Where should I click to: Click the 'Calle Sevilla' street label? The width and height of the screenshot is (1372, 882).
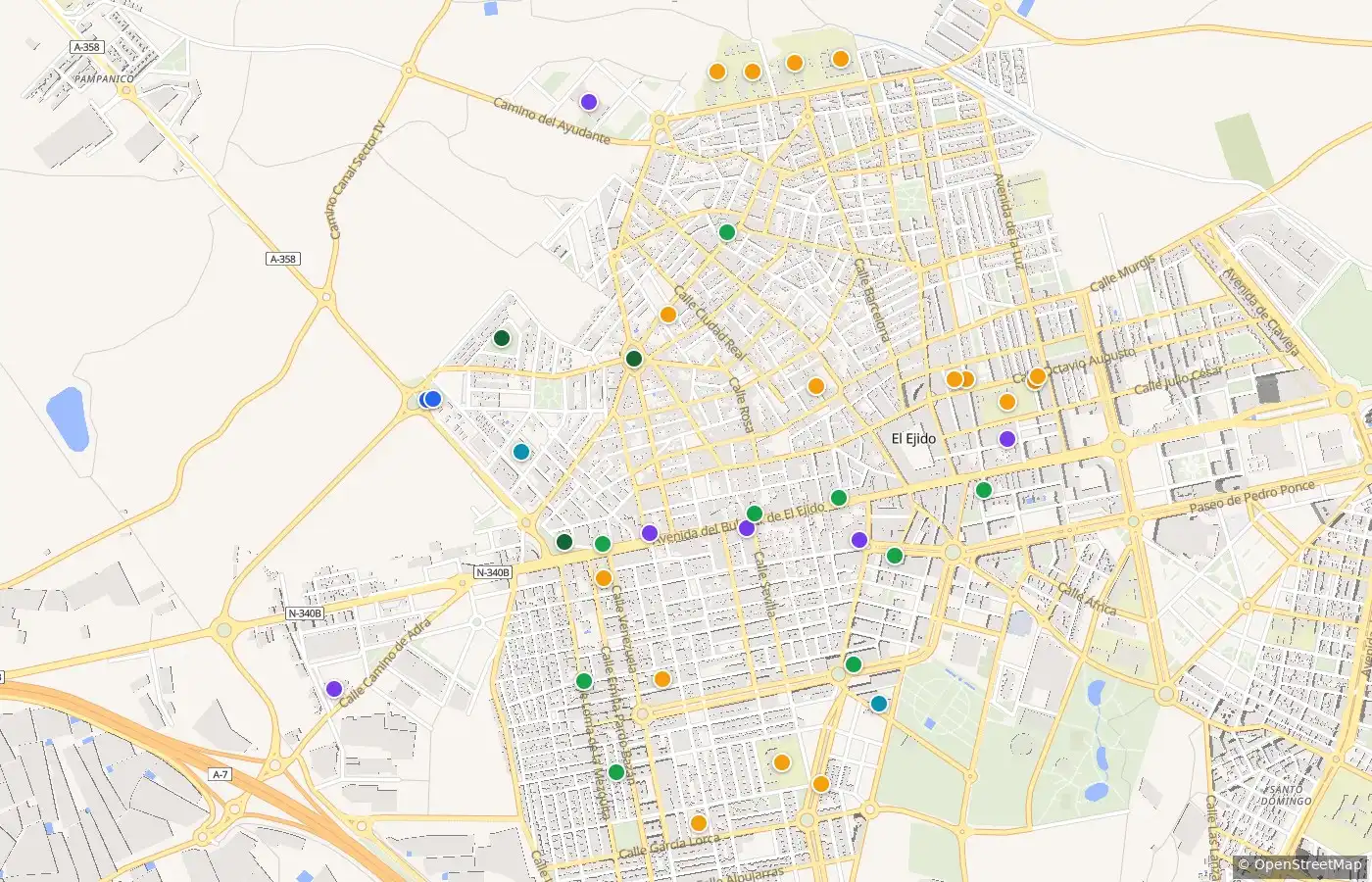pos(765,584)
